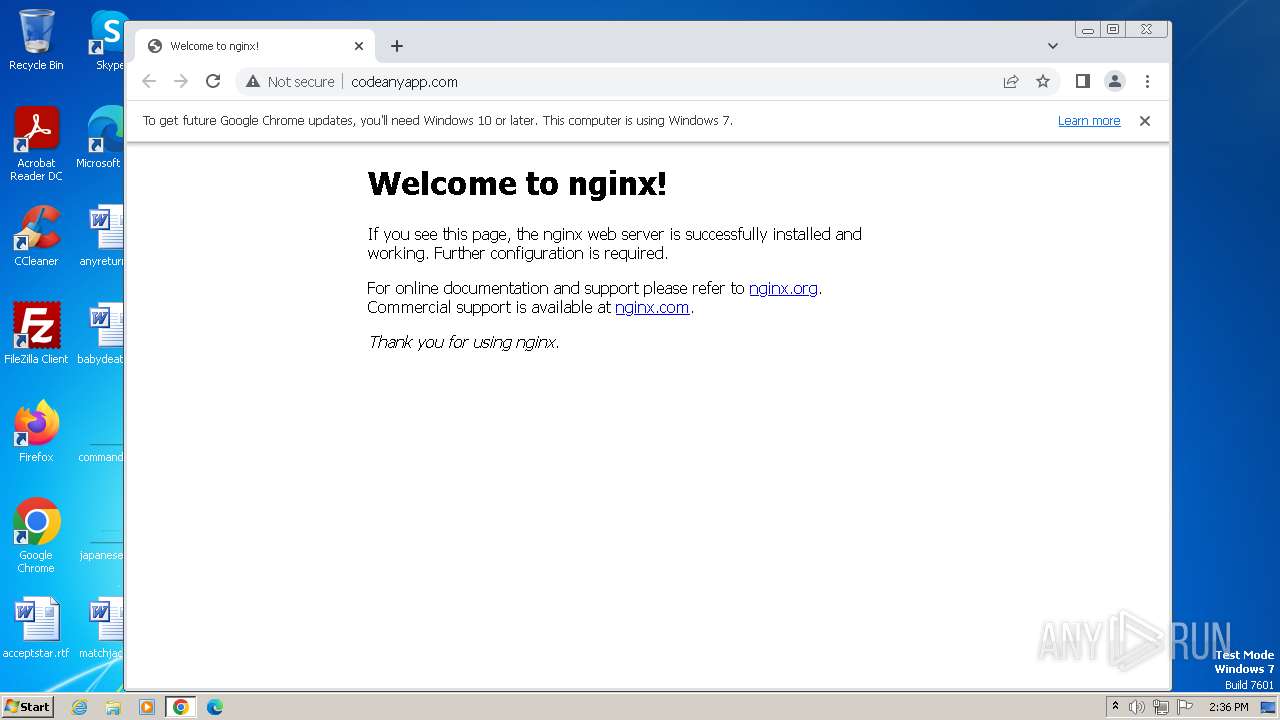Click the address bar URL codeanyapp.com
This screenshot has width=1280, height=720.
pos(404,82)
